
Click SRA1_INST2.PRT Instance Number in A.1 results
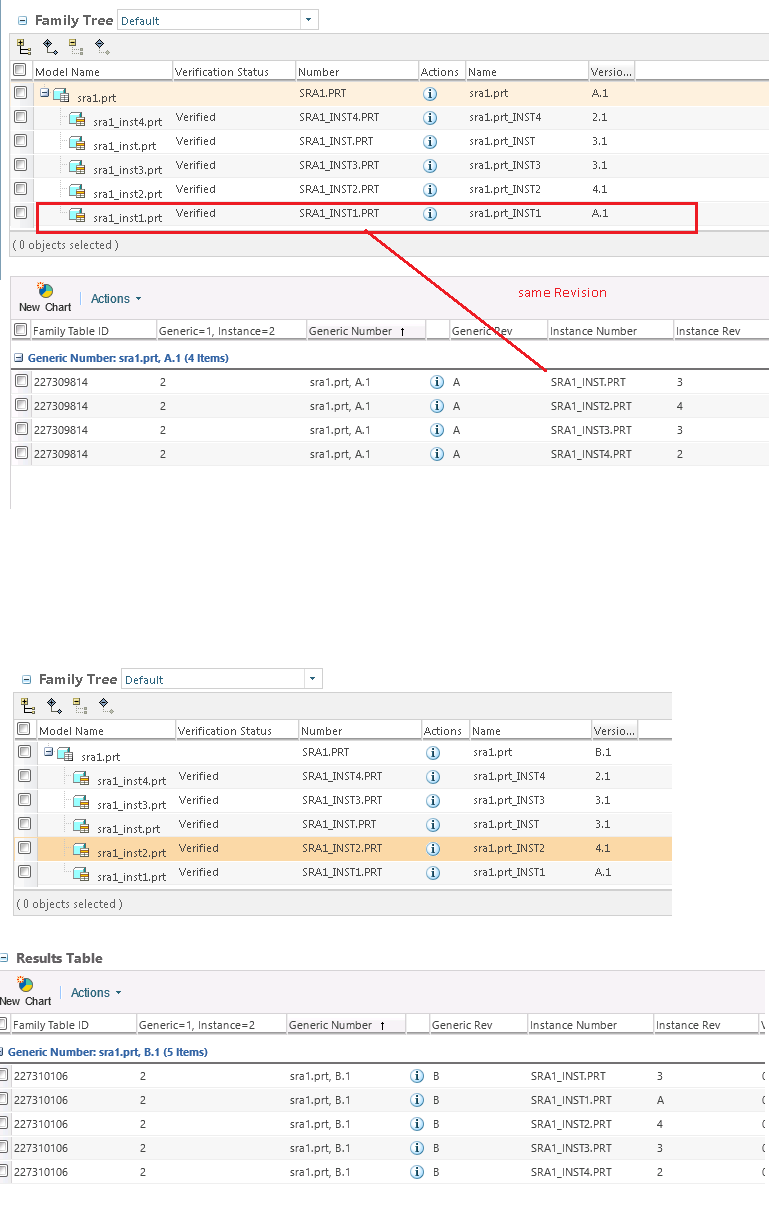coord(591,406)
